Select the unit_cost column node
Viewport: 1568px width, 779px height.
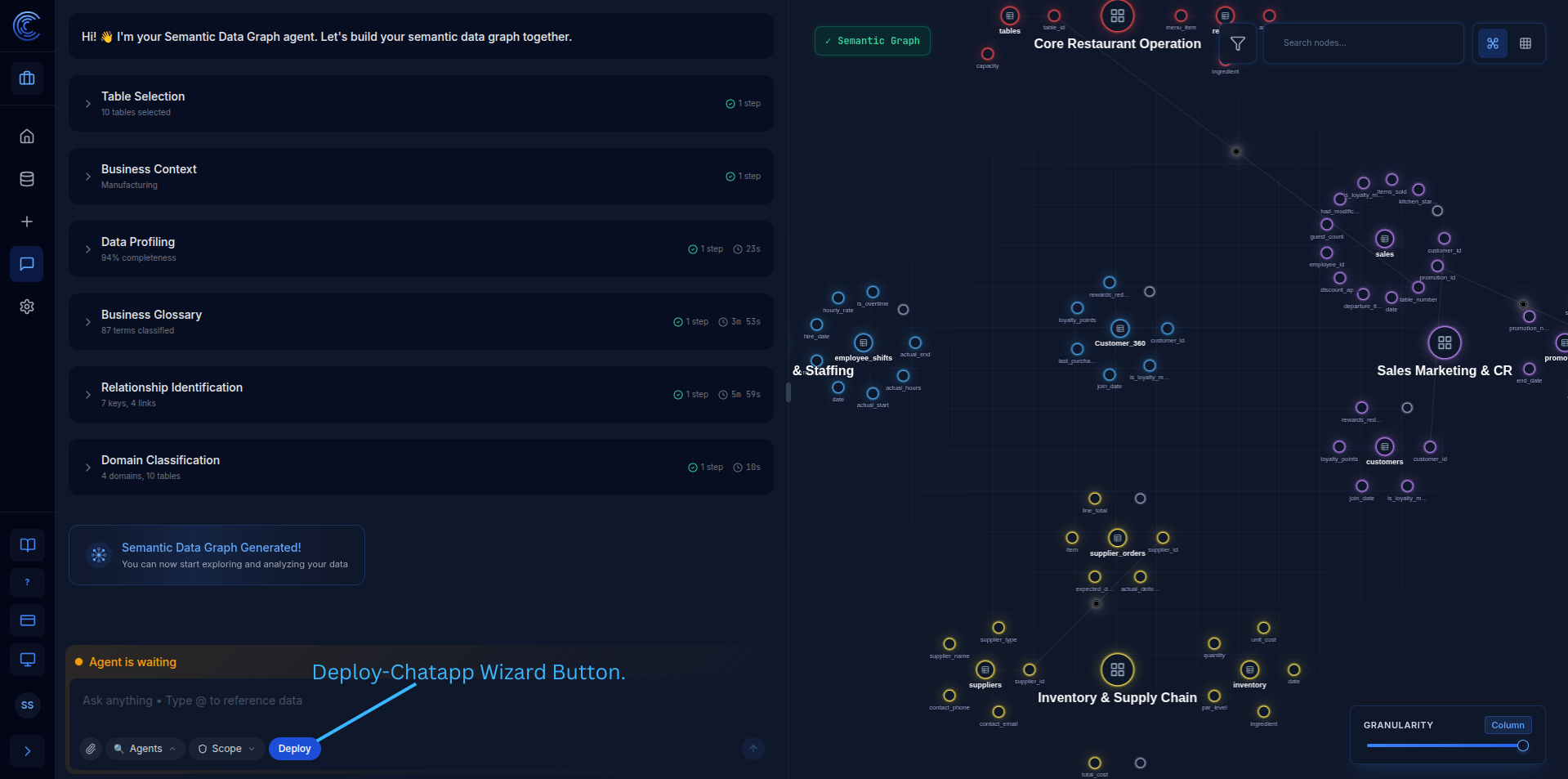pos(1264,629)
